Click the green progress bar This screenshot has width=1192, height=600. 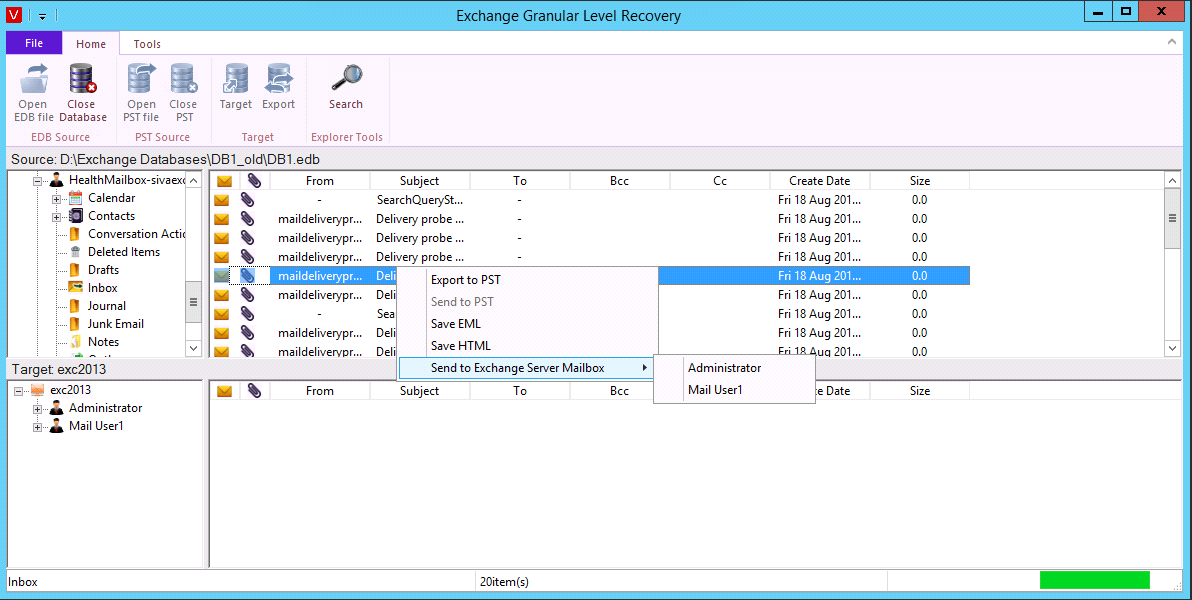[x=1095, y=581]
